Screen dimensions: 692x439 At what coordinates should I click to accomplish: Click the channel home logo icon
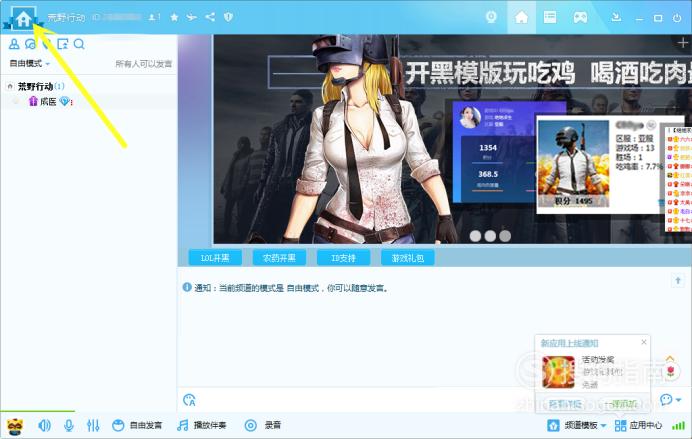tap(23, 18)
